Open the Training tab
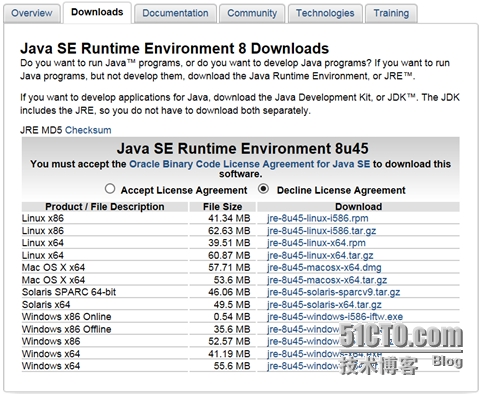Viewport: 482px width, 394px height. (391, 13)
